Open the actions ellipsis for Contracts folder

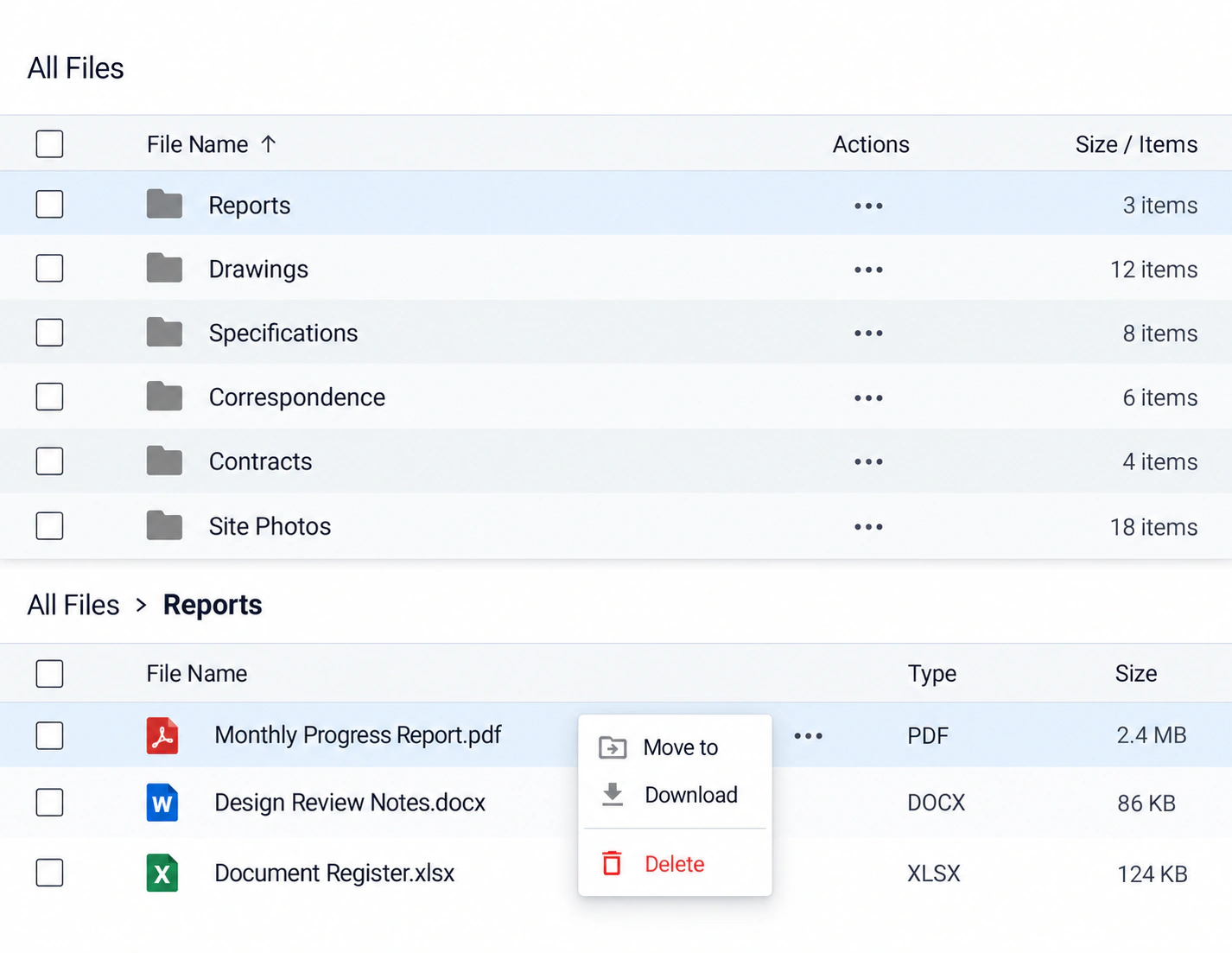(x=868, y=461)
